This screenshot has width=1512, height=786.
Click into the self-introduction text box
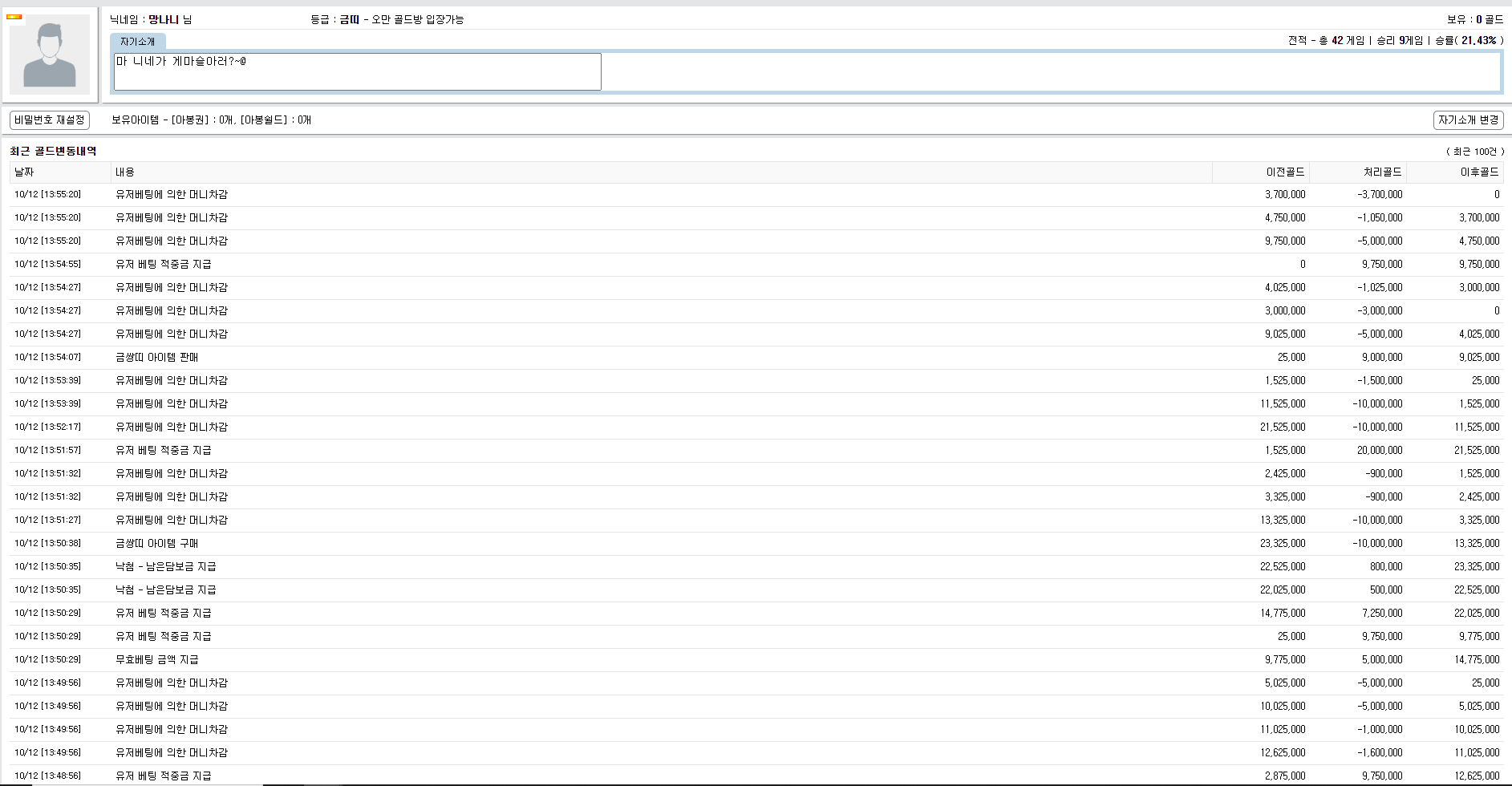click(x=357, y=72)
